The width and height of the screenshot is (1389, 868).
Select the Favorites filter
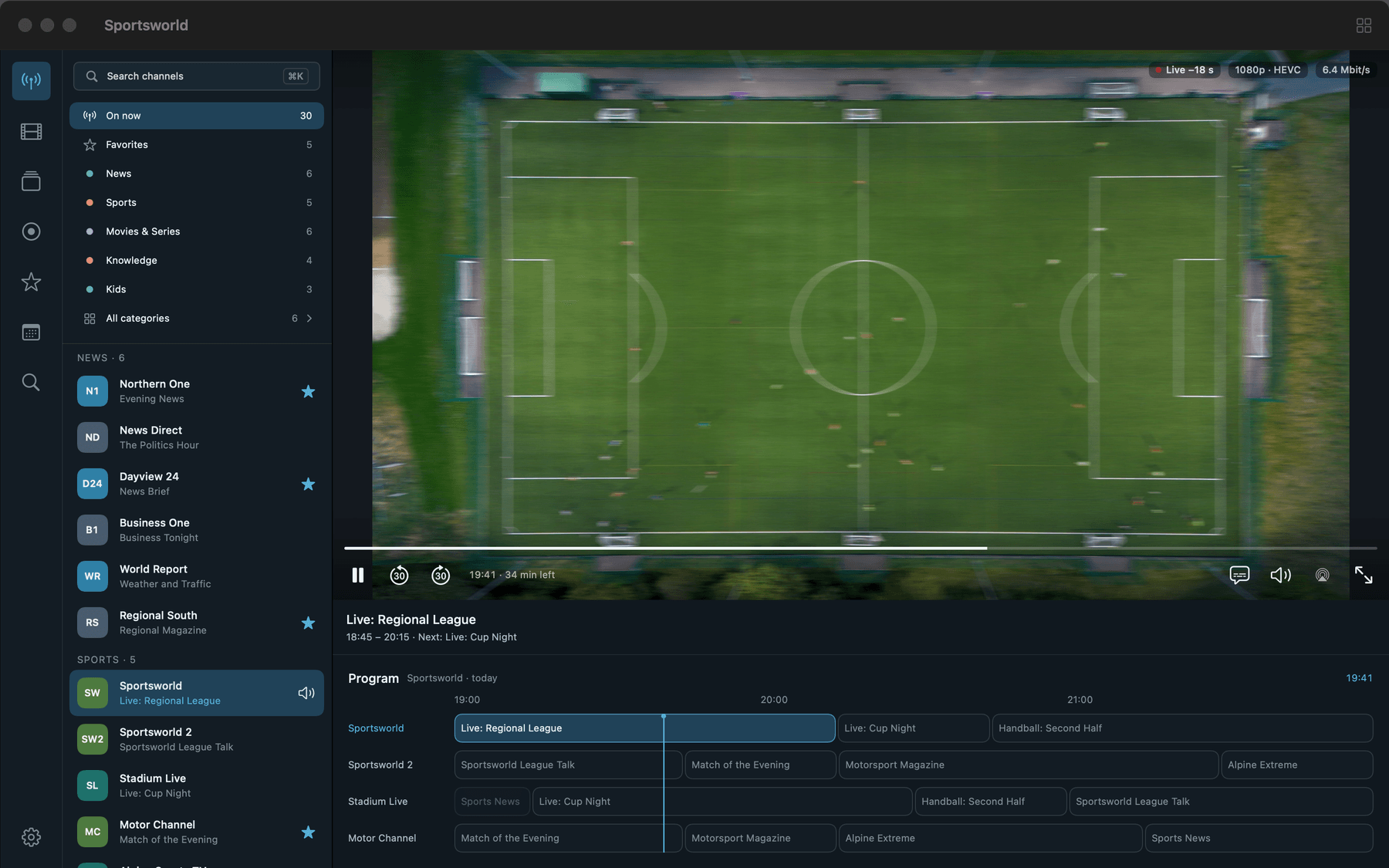(197, 144)
